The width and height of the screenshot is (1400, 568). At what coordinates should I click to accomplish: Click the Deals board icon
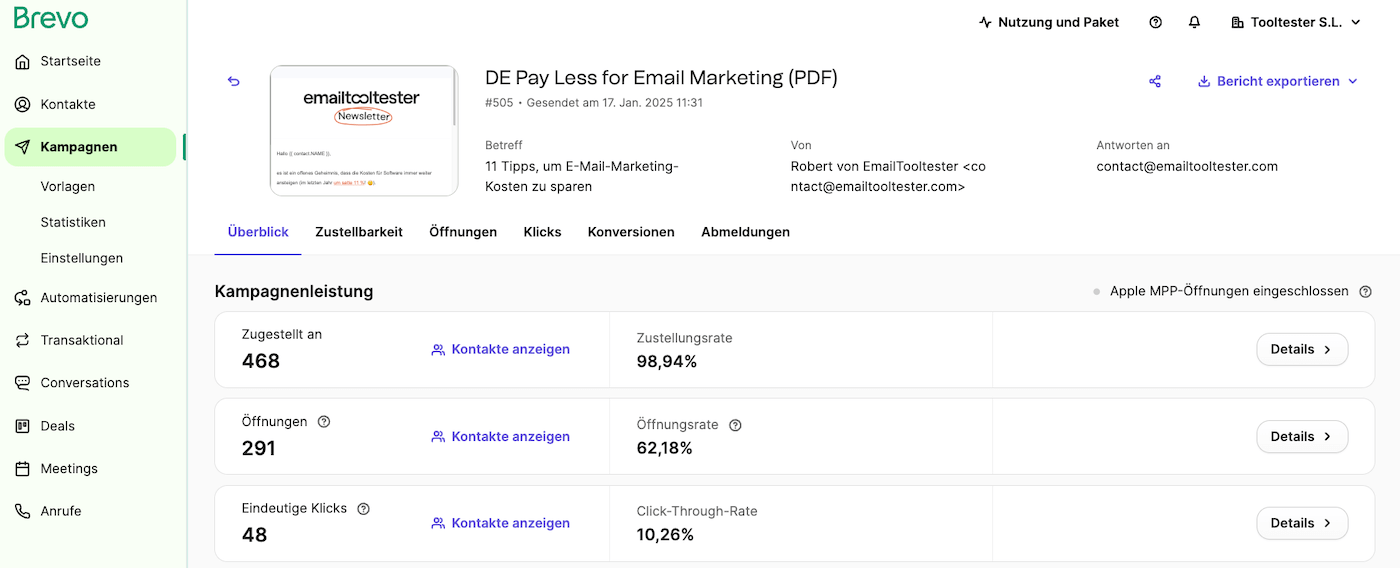pyautogui.click(x=23, y=426)
